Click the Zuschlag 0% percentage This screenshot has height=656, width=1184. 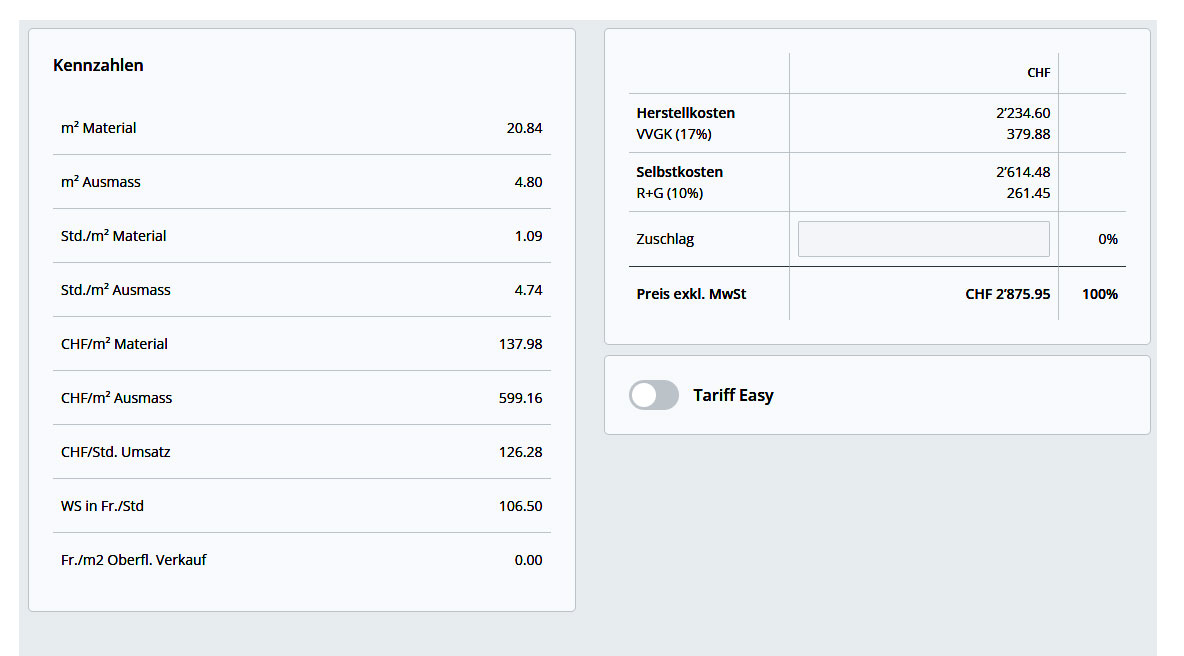(1107, 239)
